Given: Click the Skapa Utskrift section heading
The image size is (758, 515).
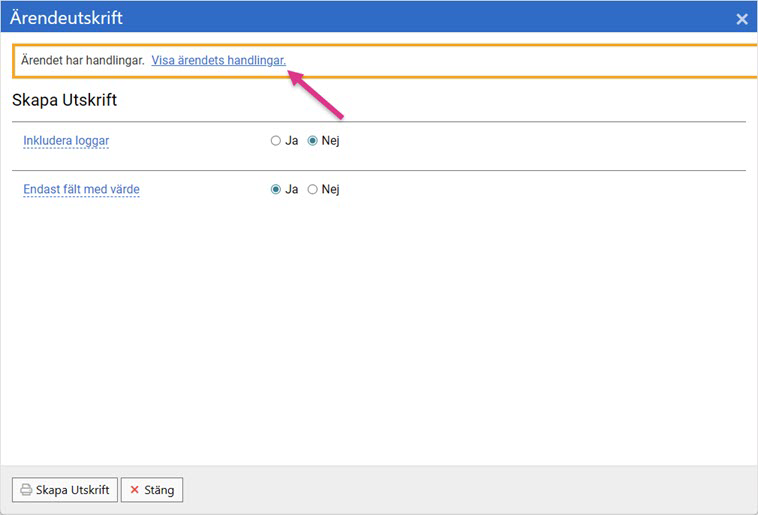Looking at the screenshot, I should click(x=65, y=101).
